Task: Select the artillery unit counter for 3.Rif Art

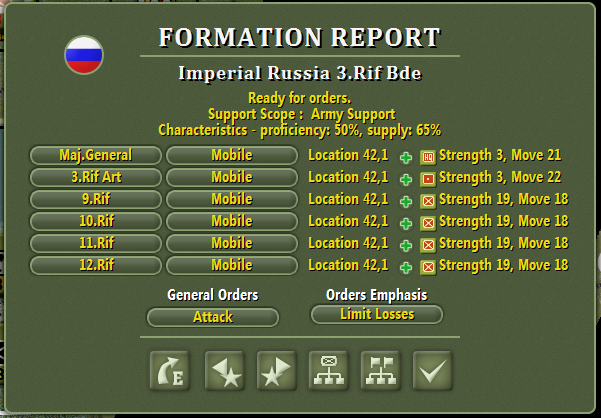Action: tap(428, 179)
